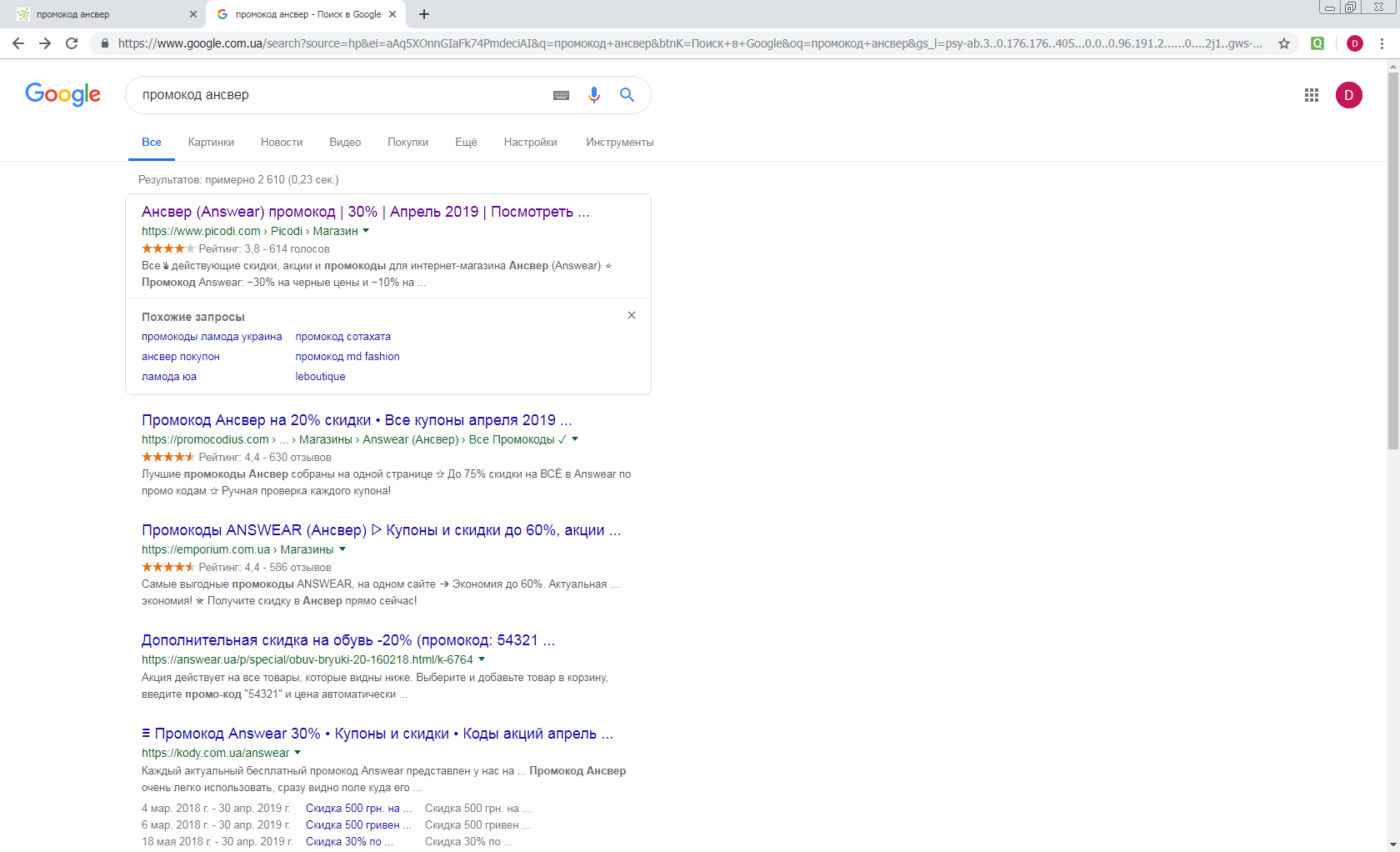Start voice search with the microphone icon
The width and height of the screenshot is (1400, 852).
click(594, 95)
